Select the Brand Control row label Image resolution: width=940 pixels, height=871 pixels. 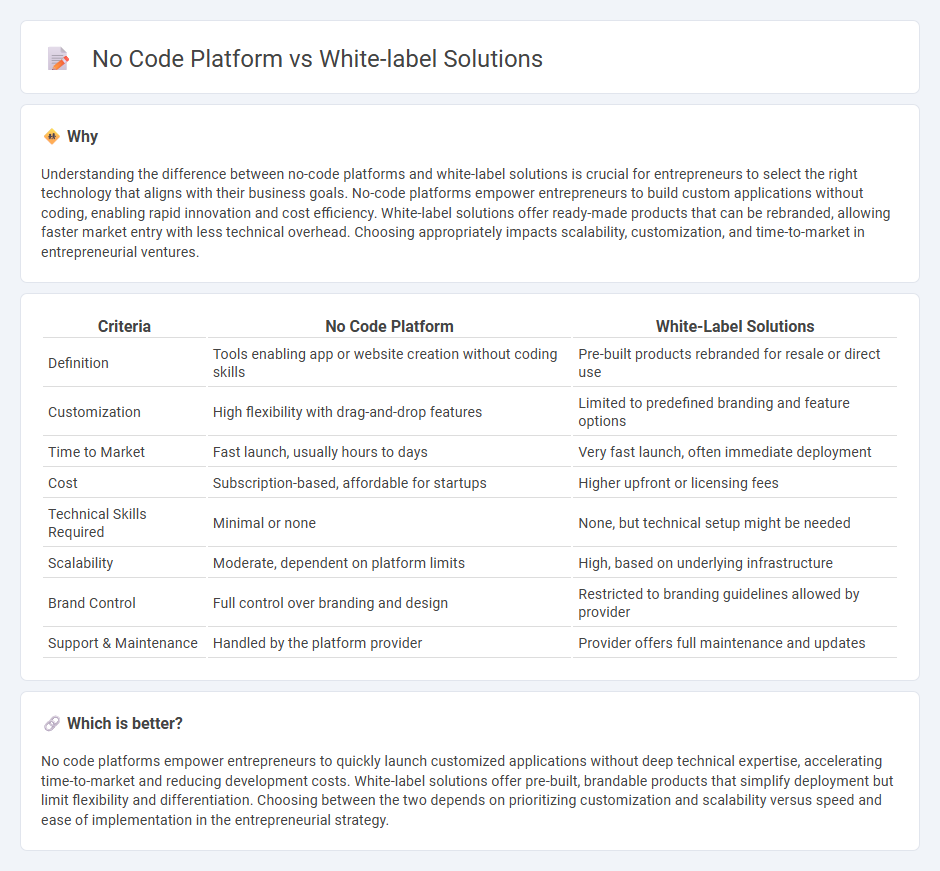click(x=92, y=603)
